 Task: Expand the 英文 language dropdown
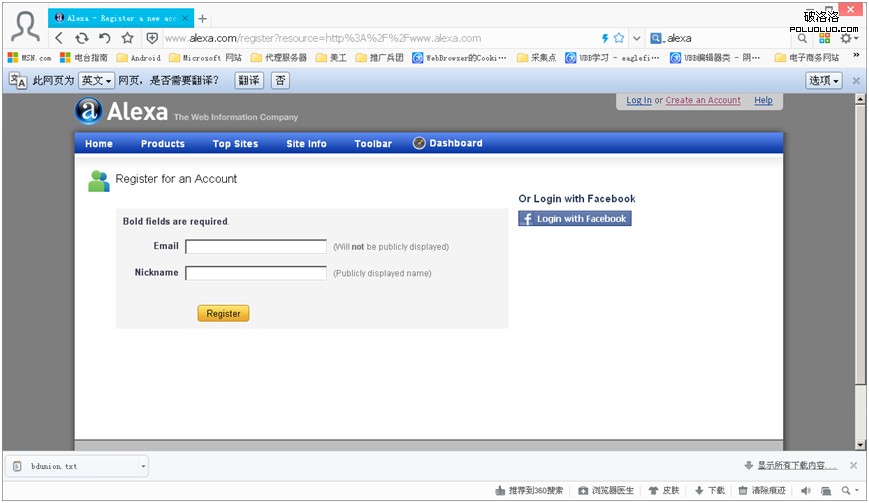(x=96, y=81)
